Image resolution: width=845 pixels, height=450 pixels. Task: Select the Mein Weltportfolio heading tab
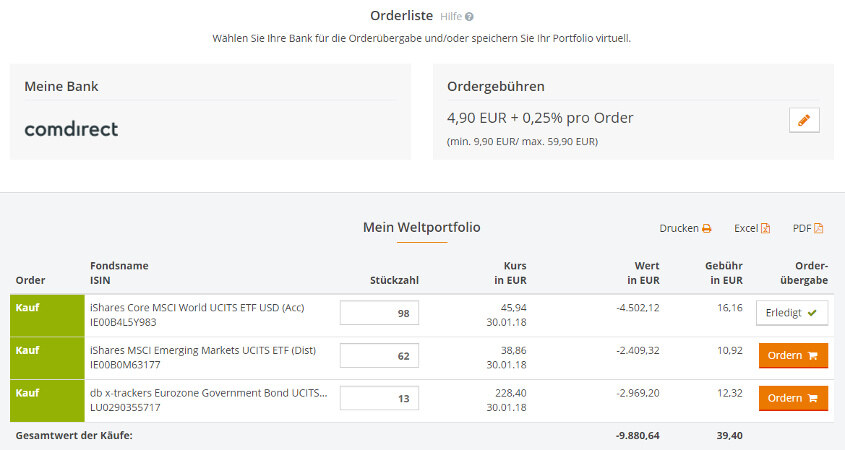(x=421, y=228)
